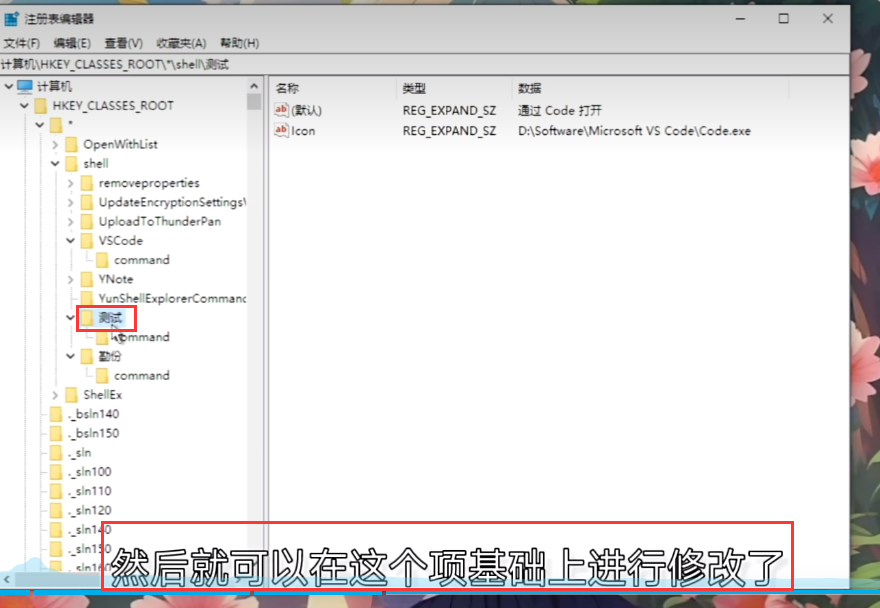The image size is (880, 608).
Task: Click the (默认) string value icon
Action: [x=281, y=110]
